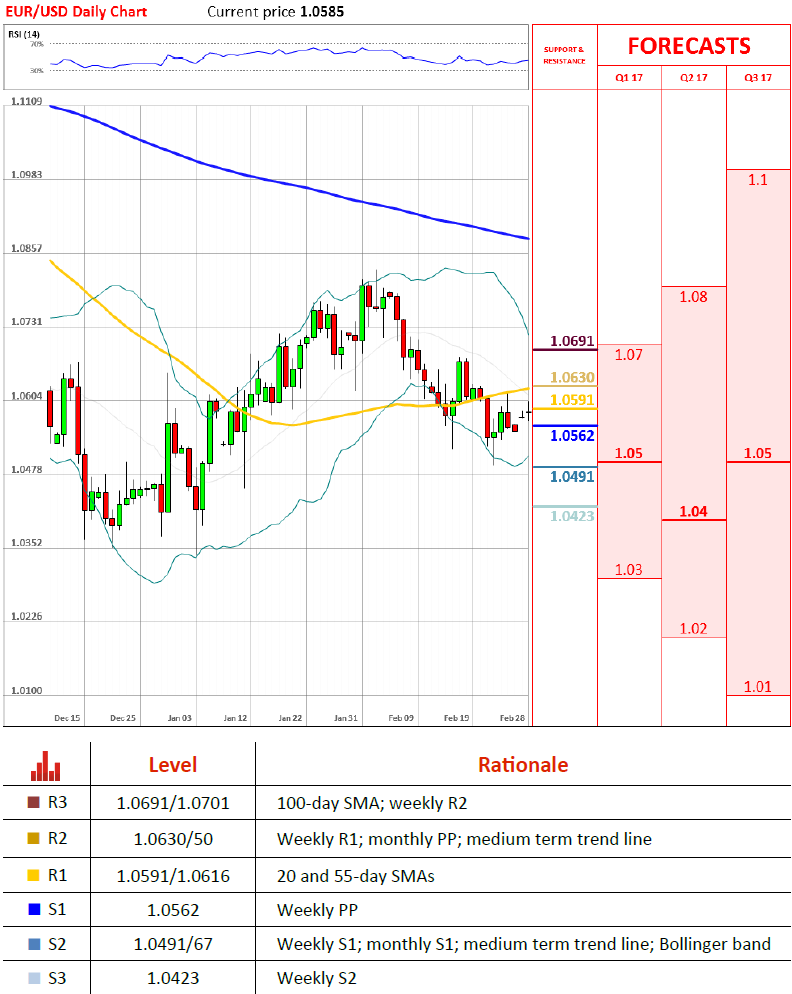Click the 1.0630/50 level cell
Screen dimensions: 792x994
[x=173, y=839]
